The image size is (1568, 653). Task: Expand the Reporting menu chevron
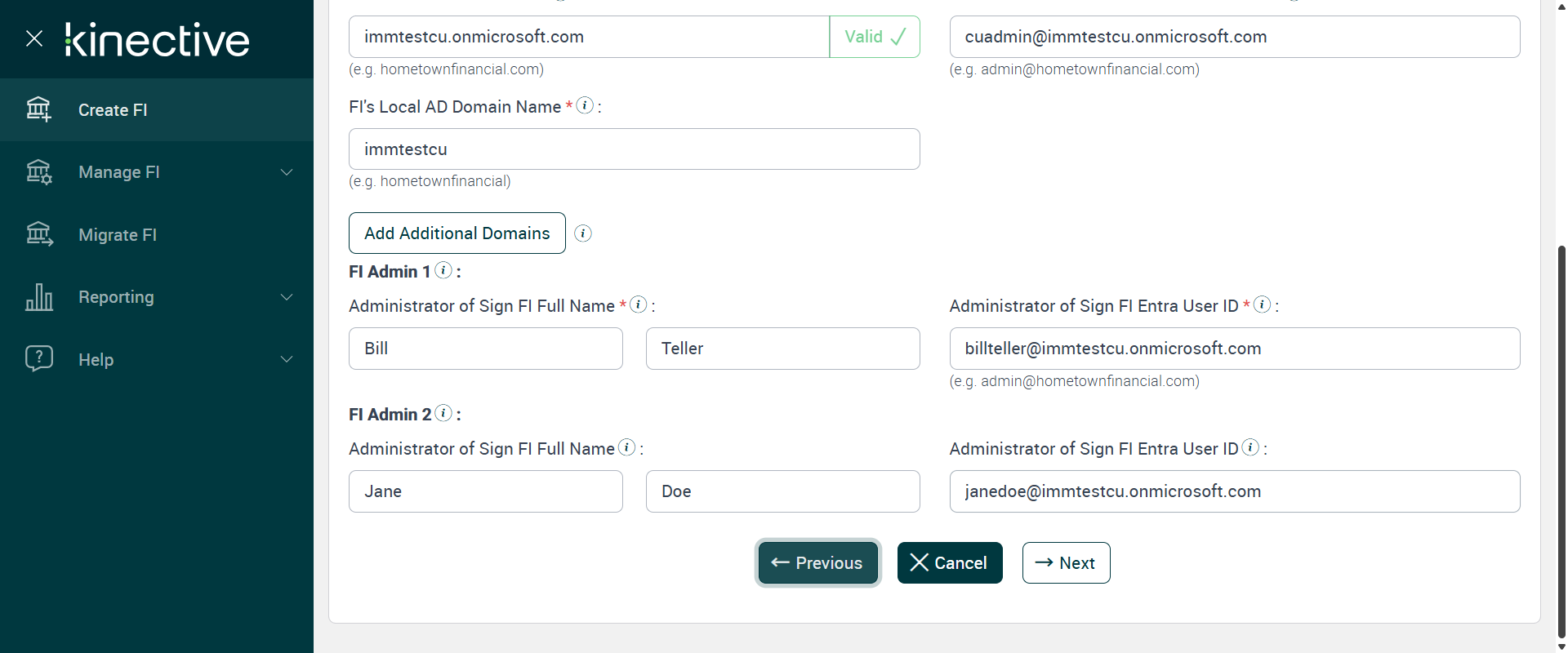pos(287,297)
